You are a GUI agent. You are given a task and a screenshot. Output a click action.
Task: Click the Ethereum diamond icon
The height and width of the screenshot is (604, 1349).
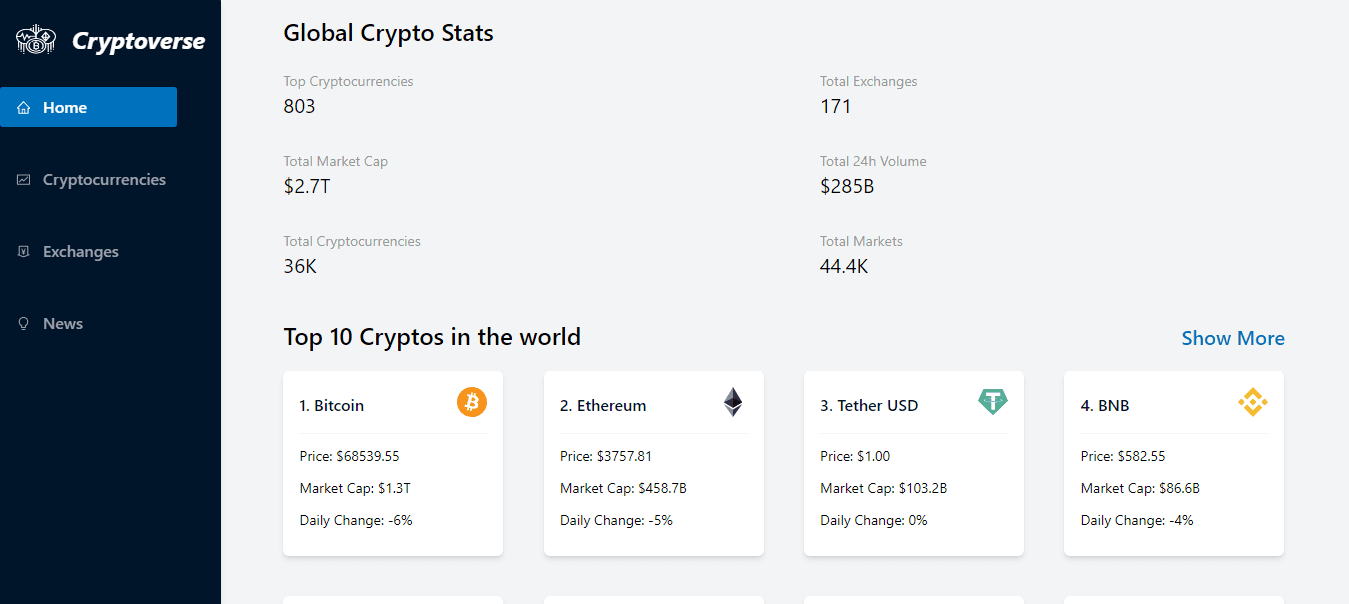[x=733, y=403]
